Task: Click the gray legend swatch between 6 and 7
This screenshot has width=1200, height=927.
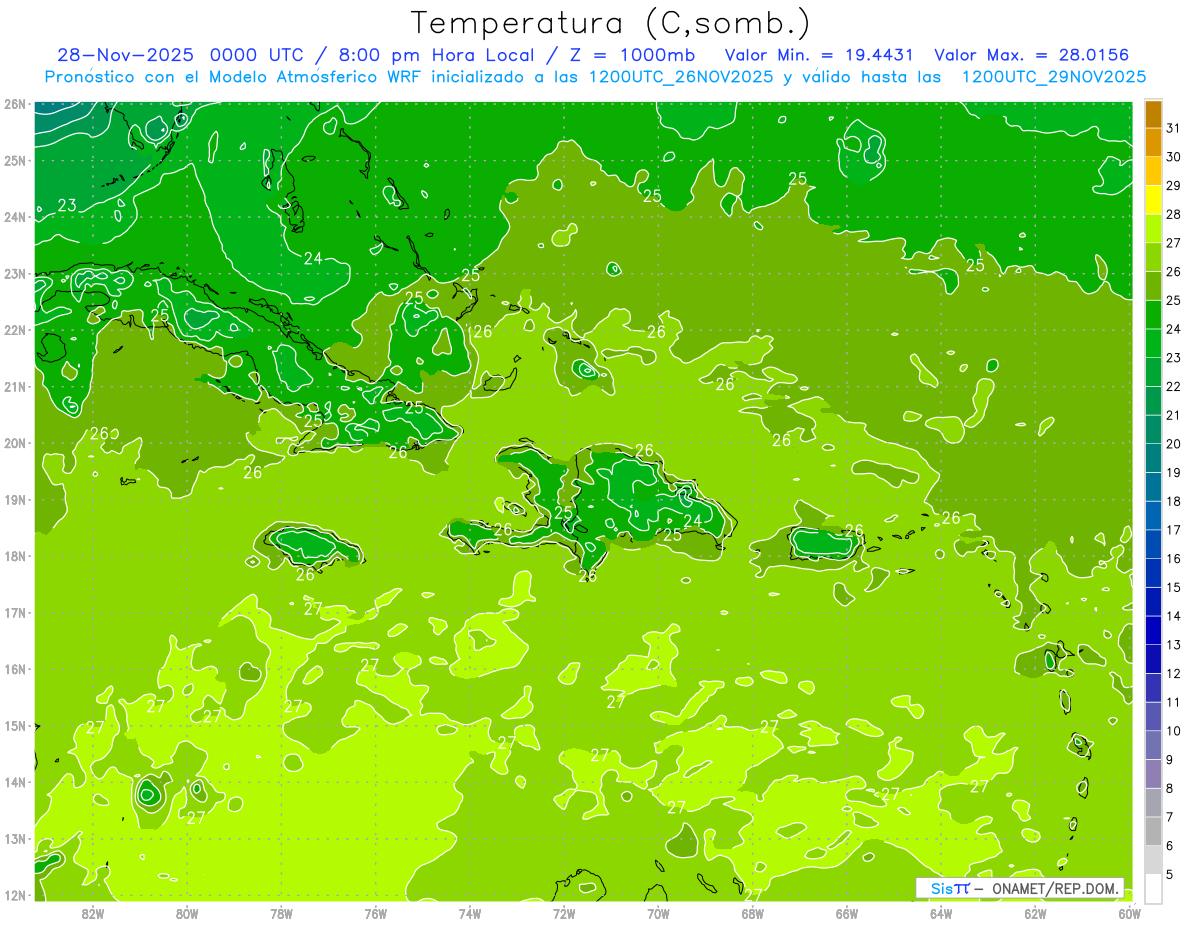Action: point(1154,832)
